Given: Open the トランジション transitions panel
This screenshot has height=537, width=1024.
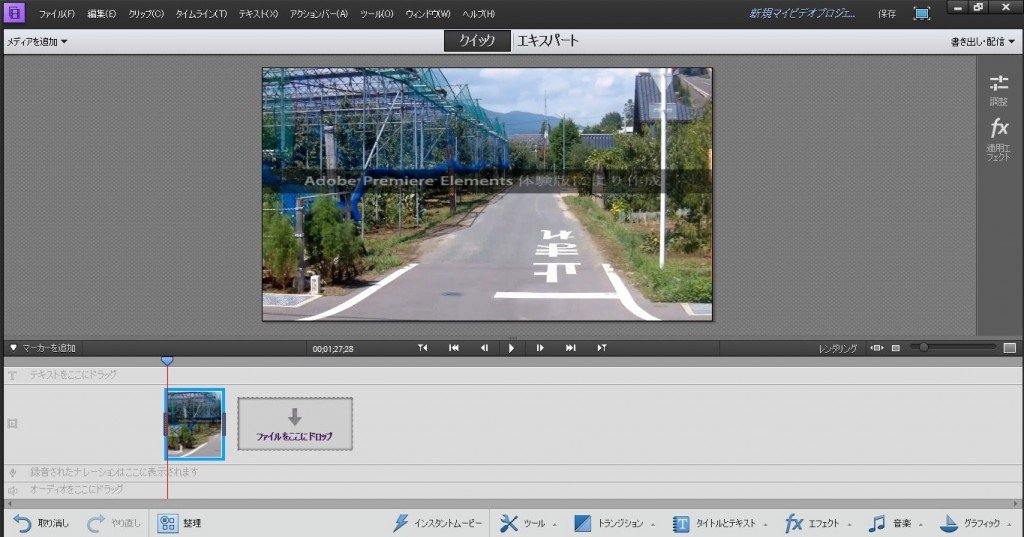Looking at the screenshot, I should point(614,523).
